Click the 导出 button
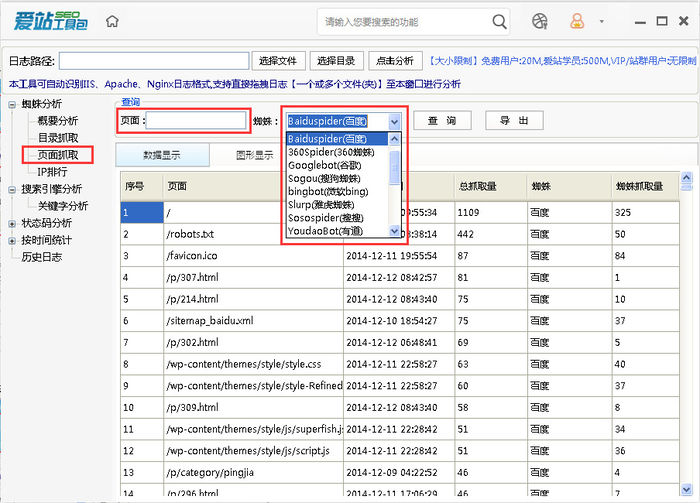Viewport: 700px width, 503px height. [514, 121]
